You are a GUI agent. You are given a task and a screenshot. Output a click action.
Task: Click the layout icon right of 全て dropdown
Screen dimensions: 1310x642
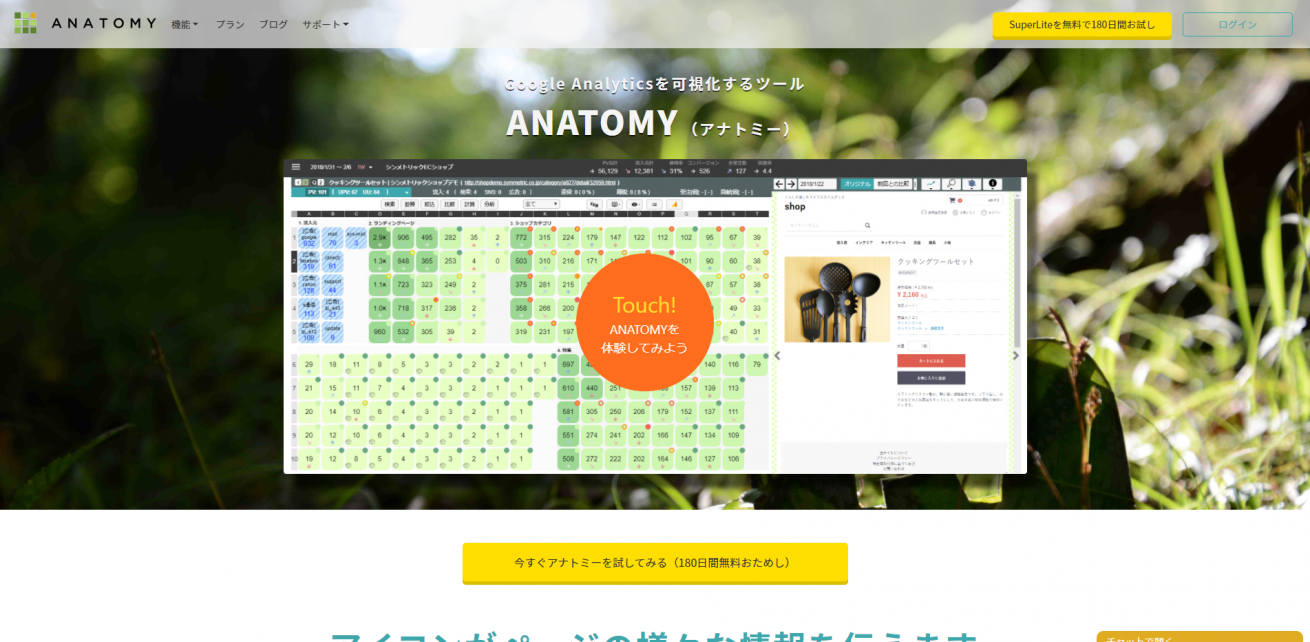[594, 203]
